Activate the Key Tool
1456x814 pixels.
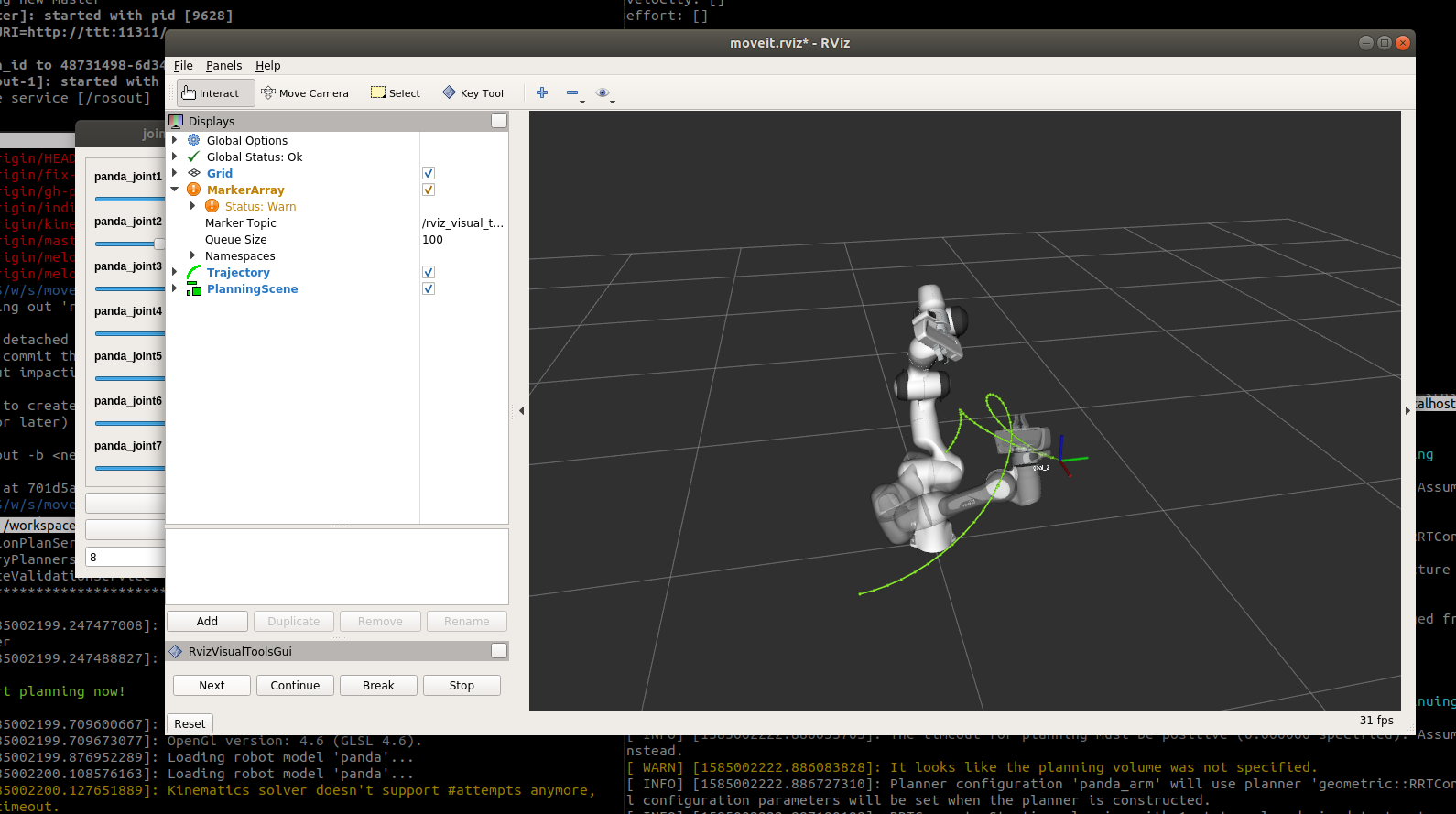[473, 92]
